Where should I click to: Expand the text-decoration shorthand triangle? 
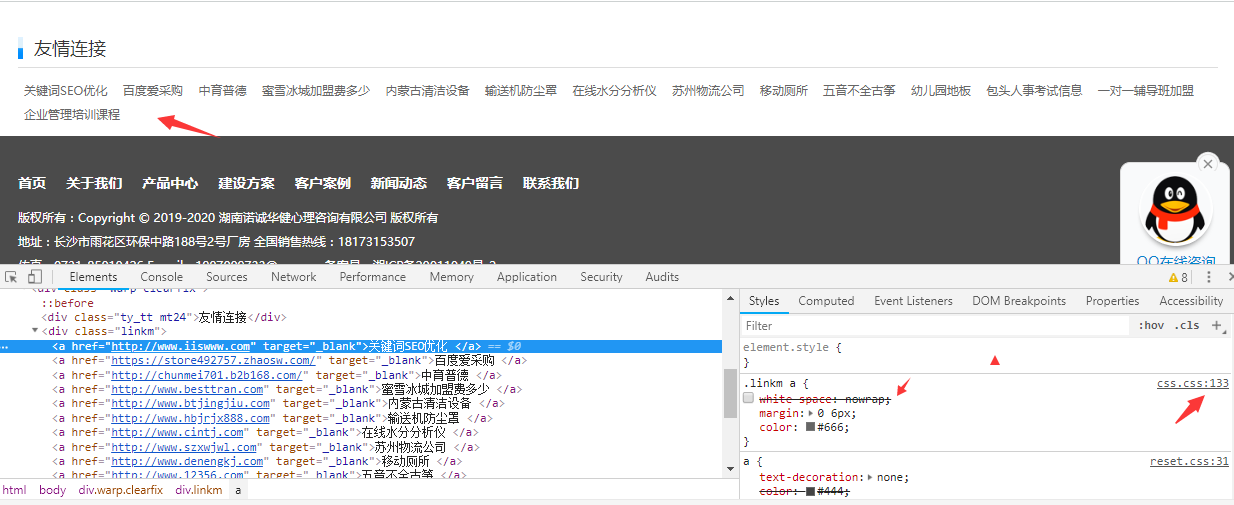(x=872, y=477)
